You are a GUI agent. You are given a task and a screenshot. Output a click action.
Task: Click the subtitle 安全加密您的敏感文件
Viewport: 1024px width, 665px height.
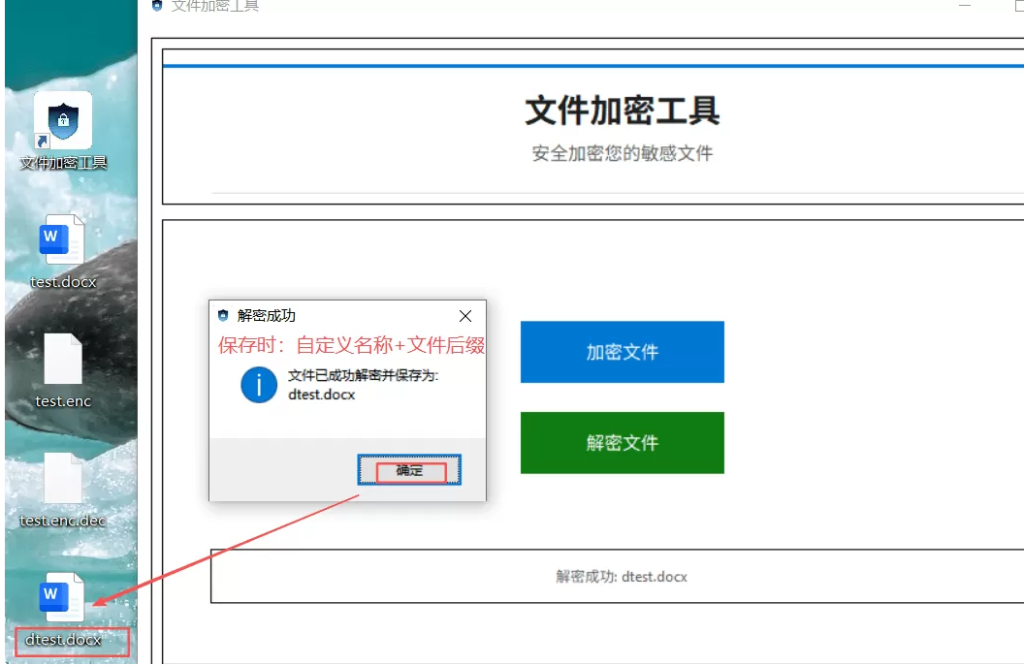[622, 154]
